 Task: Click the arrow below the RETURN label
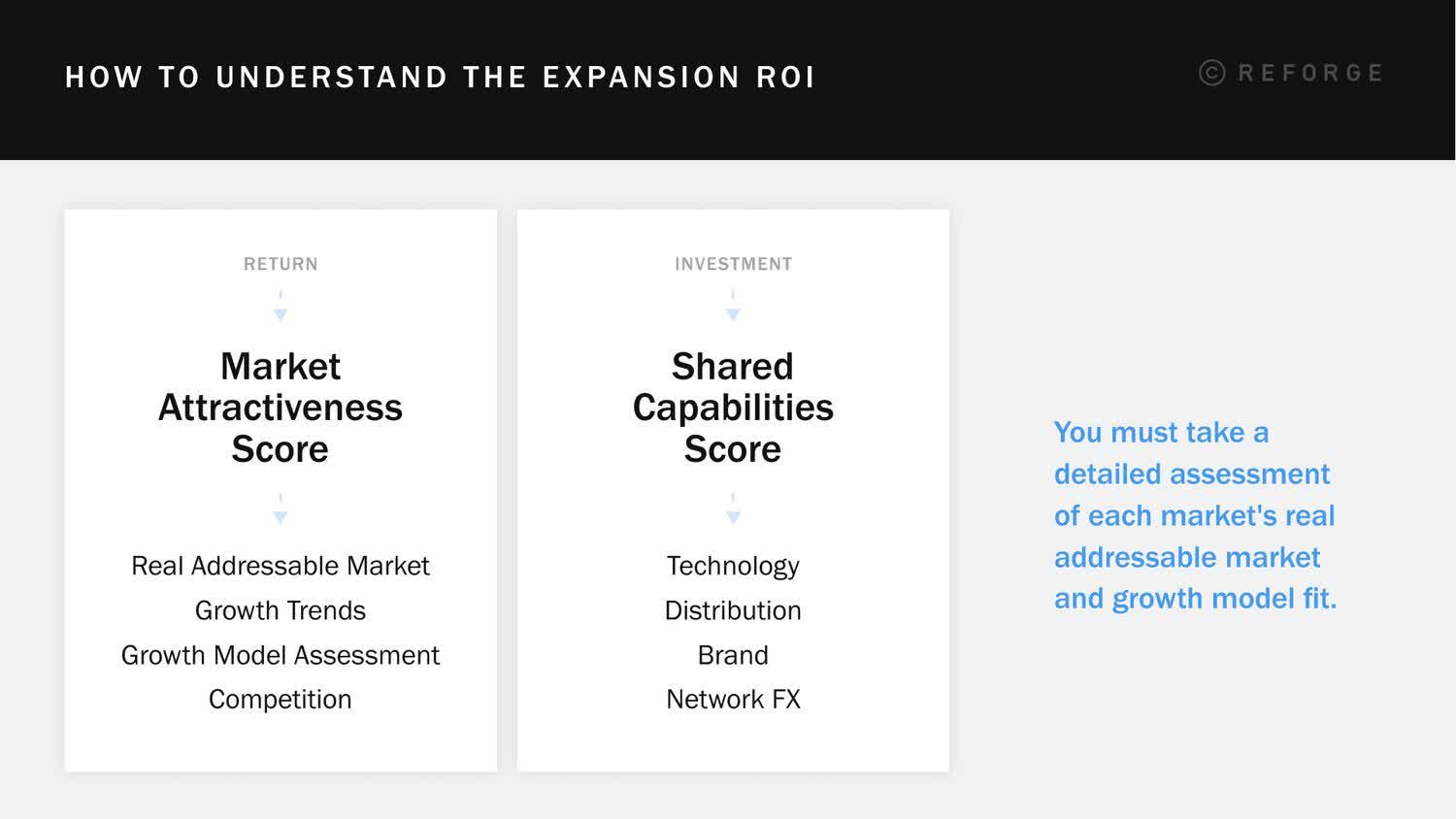(x=281, y=311)
